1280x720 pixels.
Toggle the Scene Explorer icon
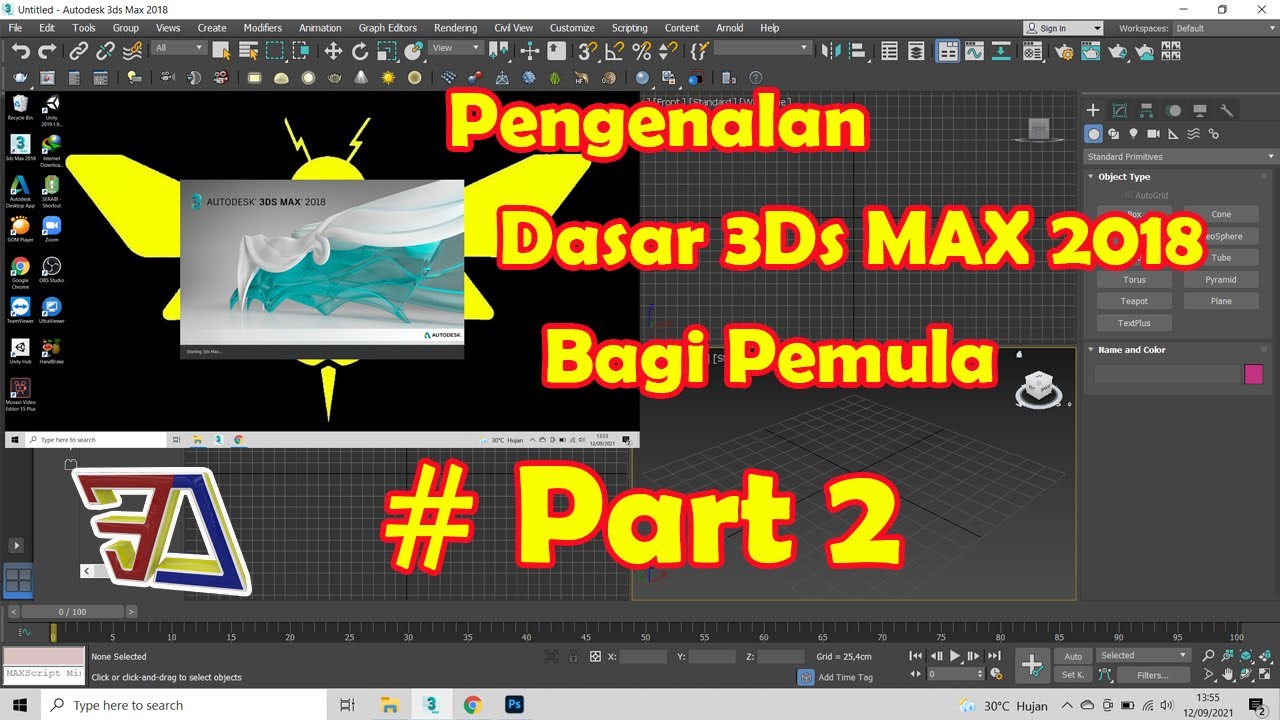[889, 50]
